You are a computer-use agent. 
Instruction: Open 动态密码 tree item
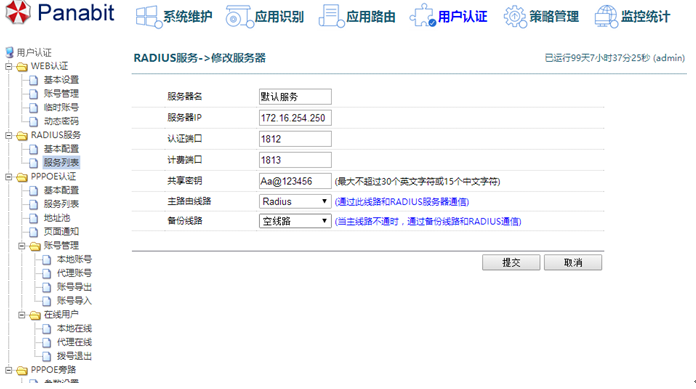click(x=61, y=121)
